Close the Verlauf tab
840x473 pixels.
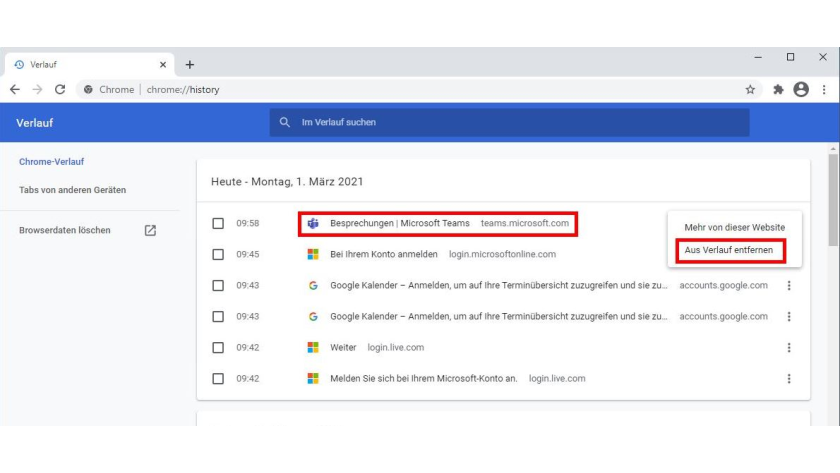163,64
